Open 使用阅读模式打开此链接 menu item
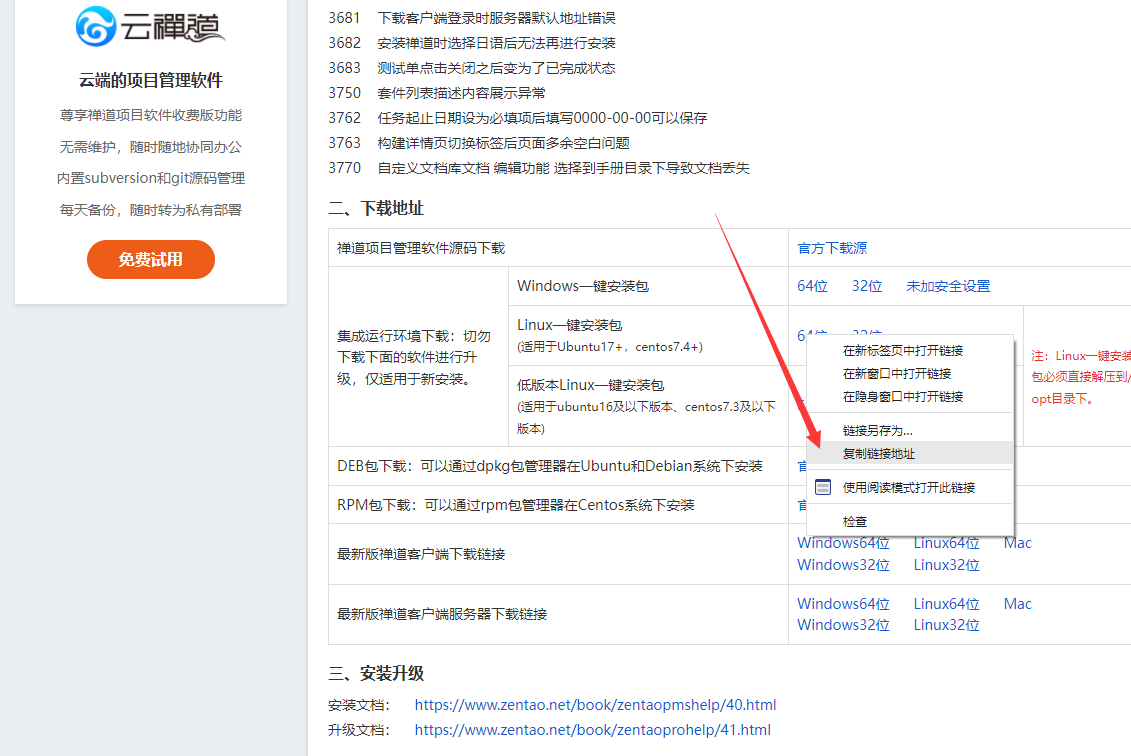This screenshot has width=1131, height=756. tap(908, 488)
